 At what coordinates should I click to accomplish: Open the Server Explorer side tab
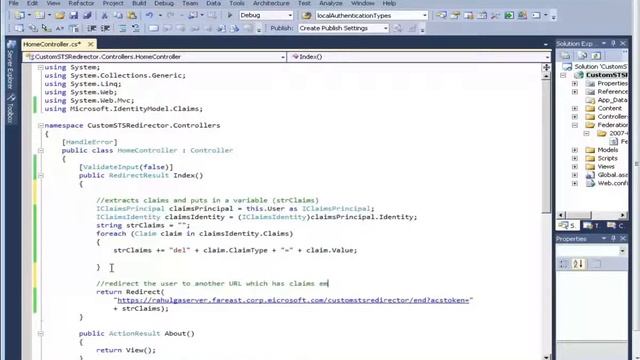tap(11, 64)
